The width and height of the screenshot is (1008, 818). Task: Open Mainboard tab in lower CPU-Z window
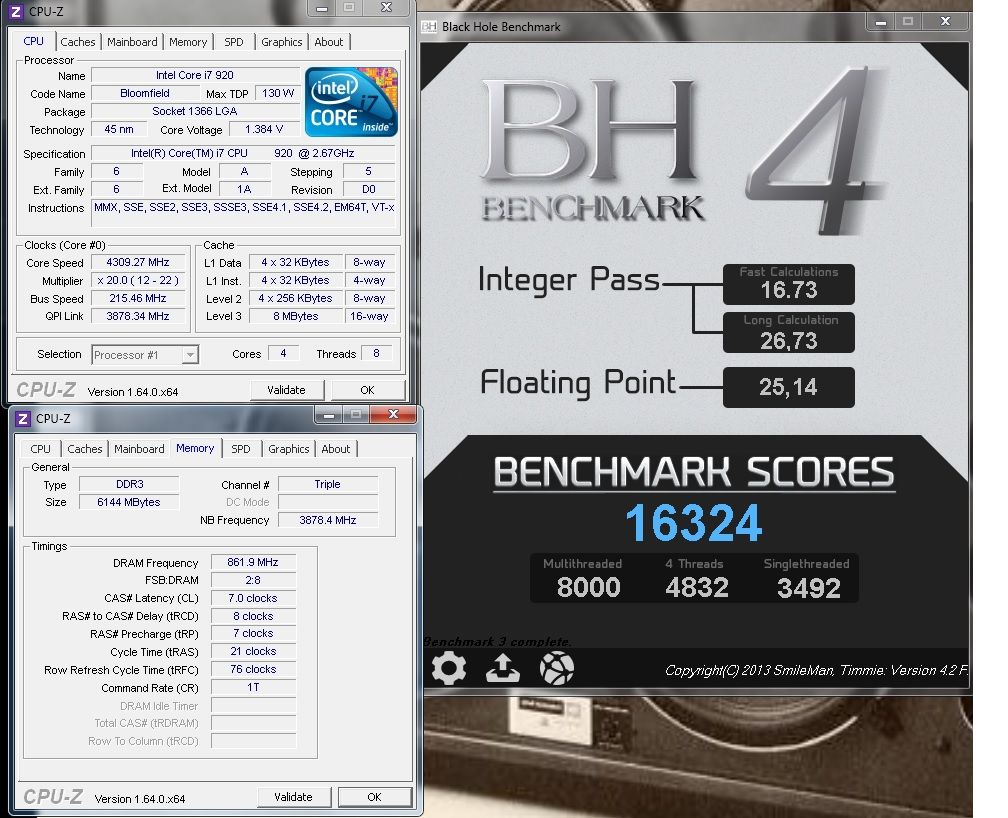coord(139,449)
